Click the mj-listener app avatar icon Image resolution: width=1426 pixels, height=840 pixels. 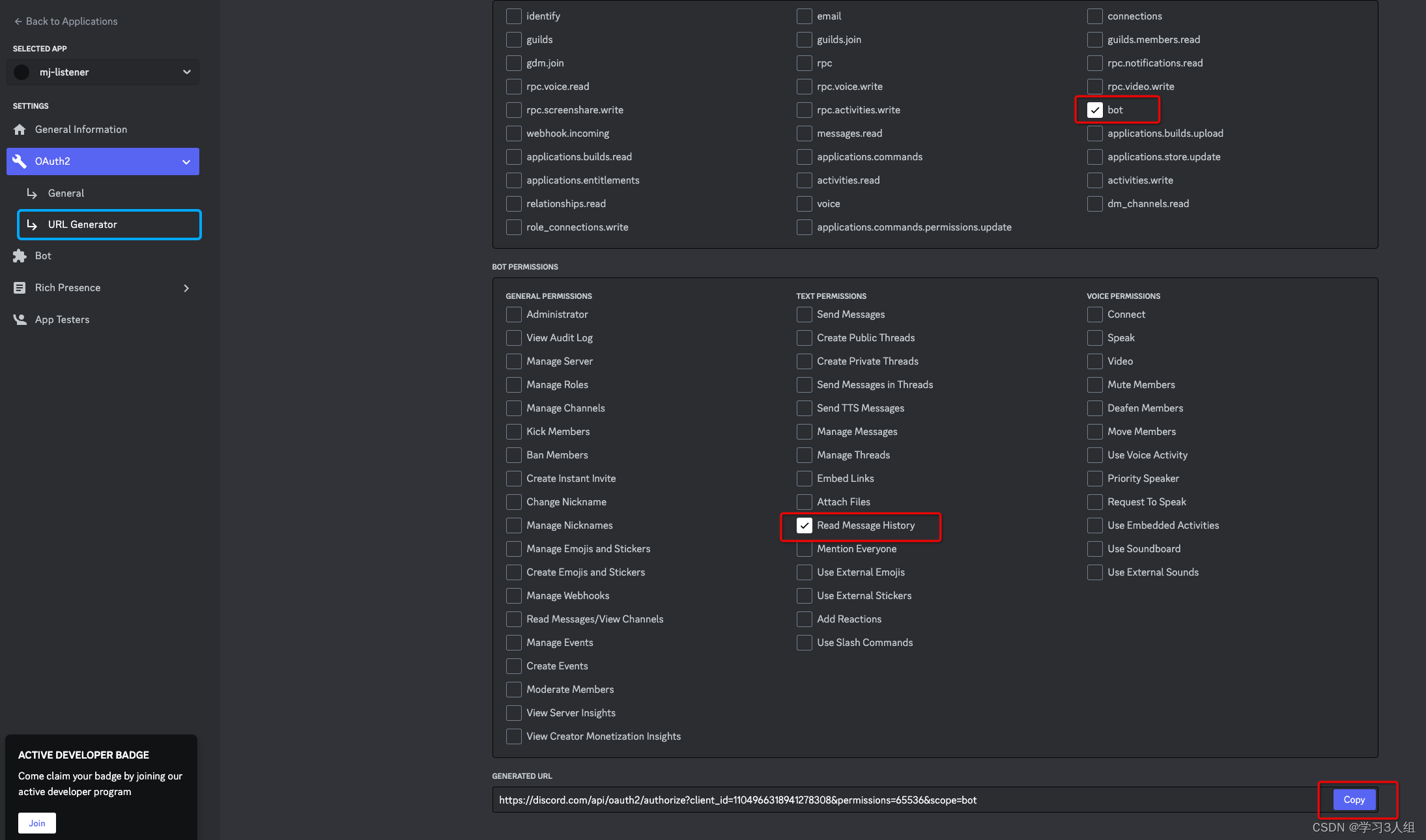(21, 72)
